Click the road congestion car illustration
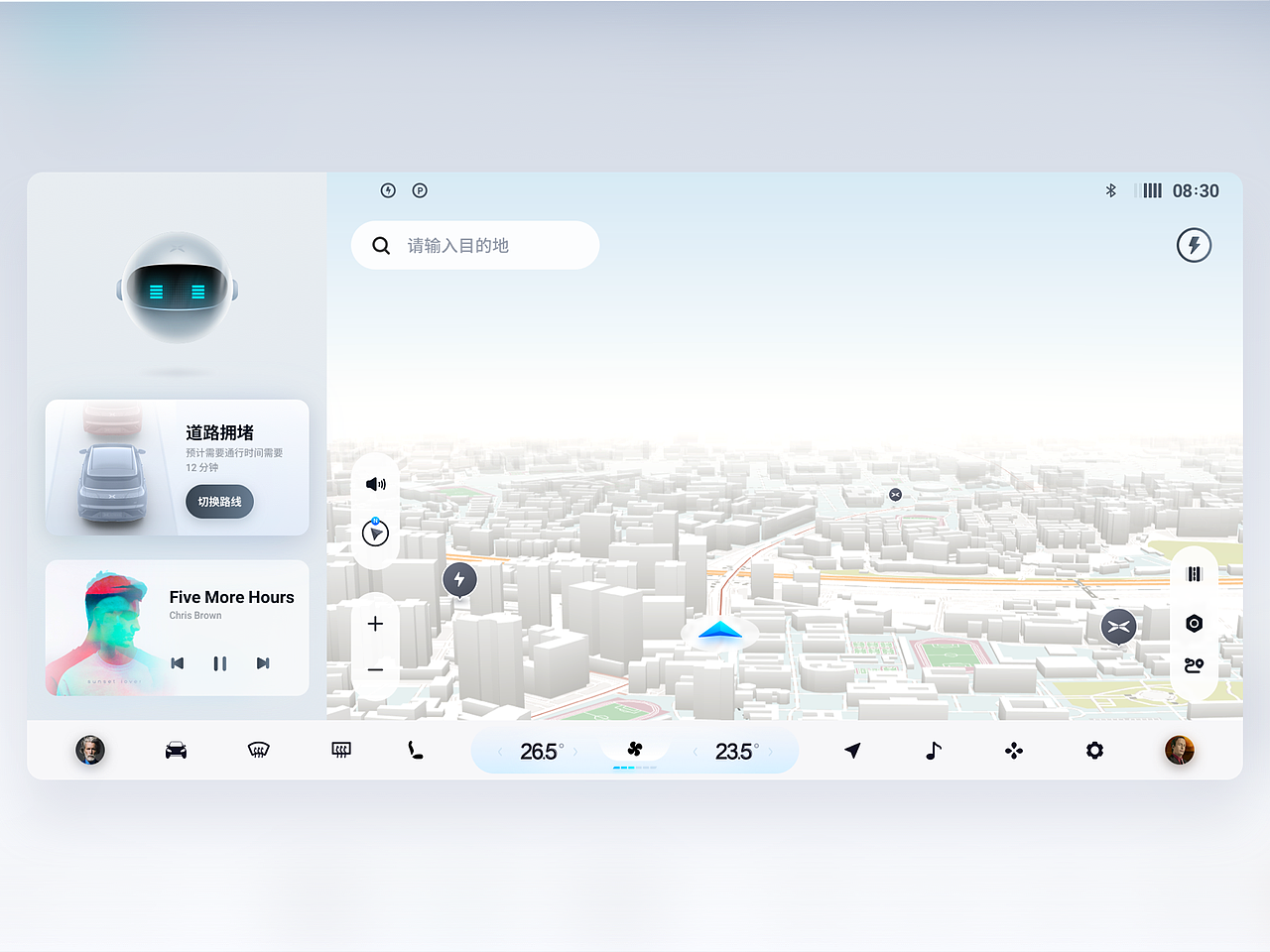Viewport: 1270px width, 952px height. [112, 467]
